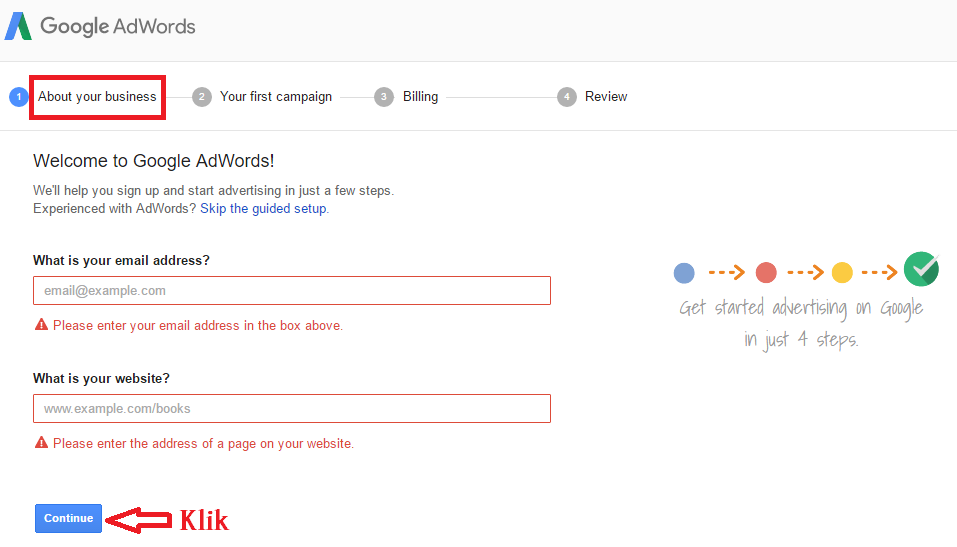Image resolution: width=957 pixels, height=547 pixels.
Task: Open the Billing step
Action: 420,97
